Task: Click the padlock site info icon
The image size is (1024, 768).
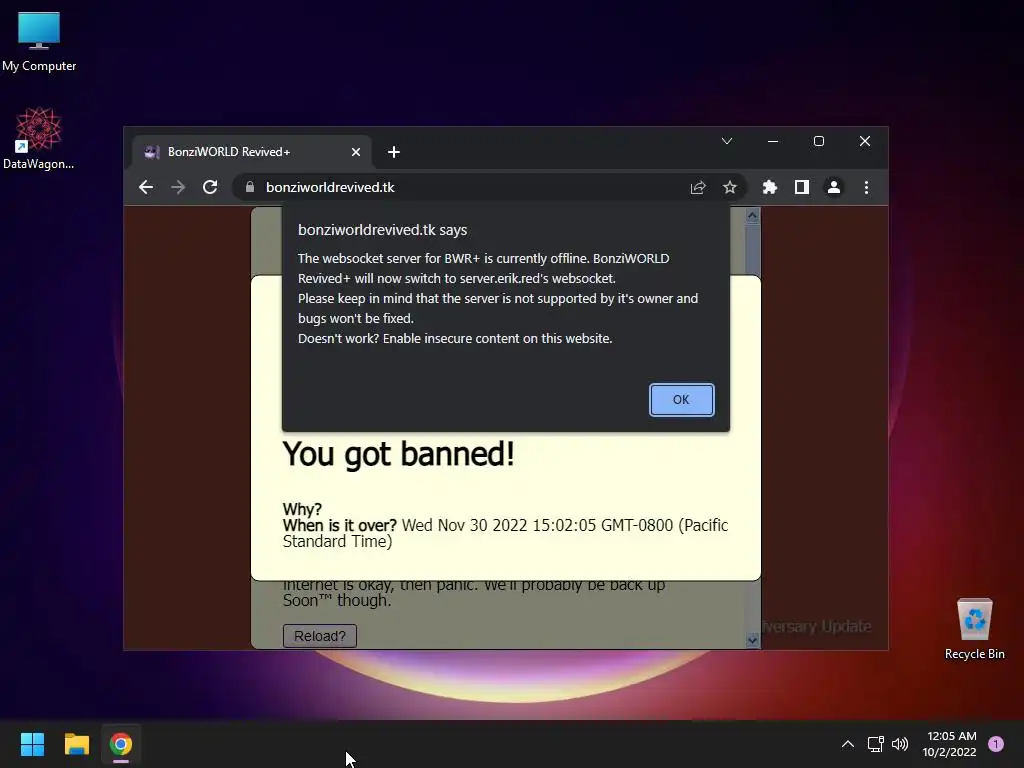Action: coord(249,187)
